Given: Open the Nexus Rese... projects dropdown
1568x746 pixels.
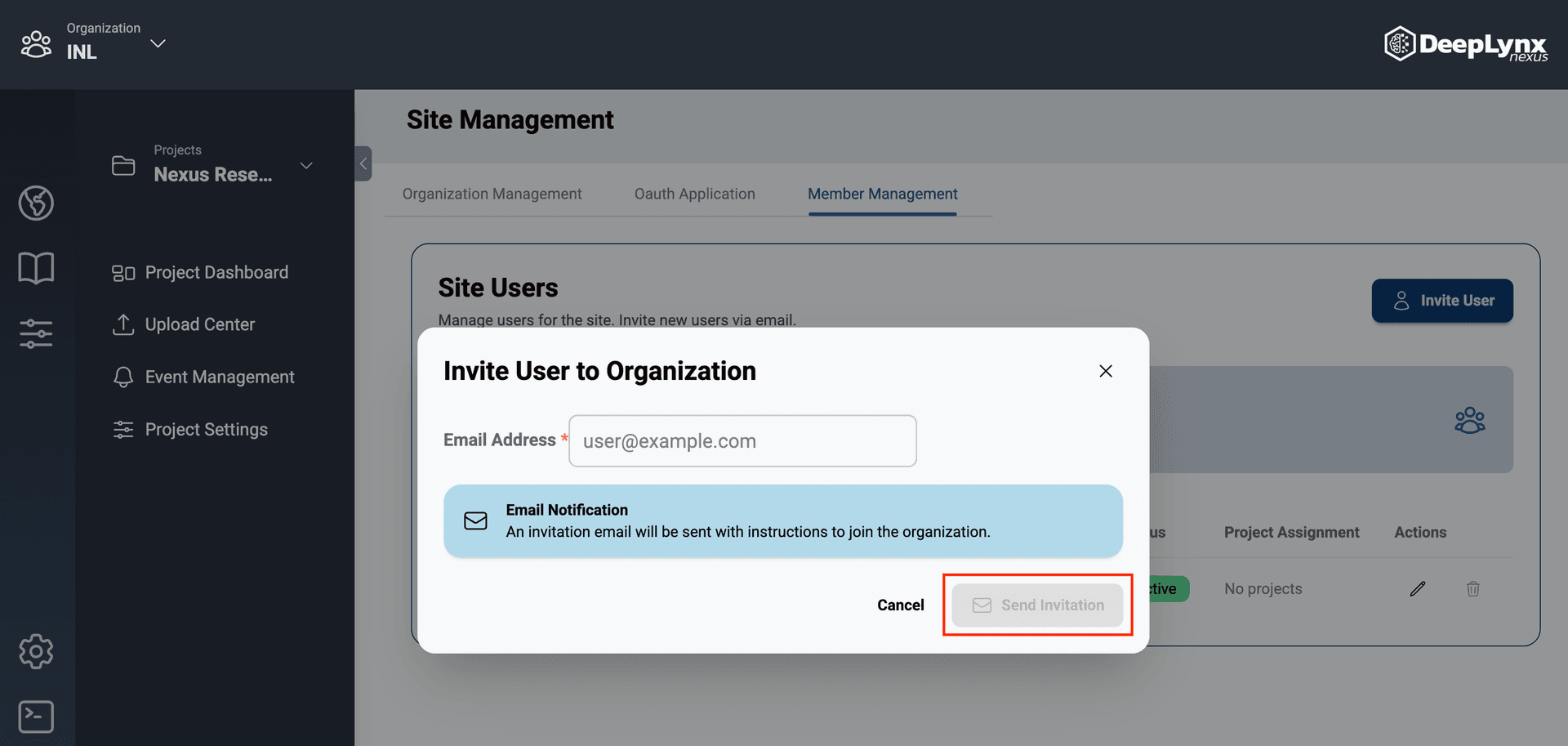Looking at the screenshot, I should coord(306,164).
